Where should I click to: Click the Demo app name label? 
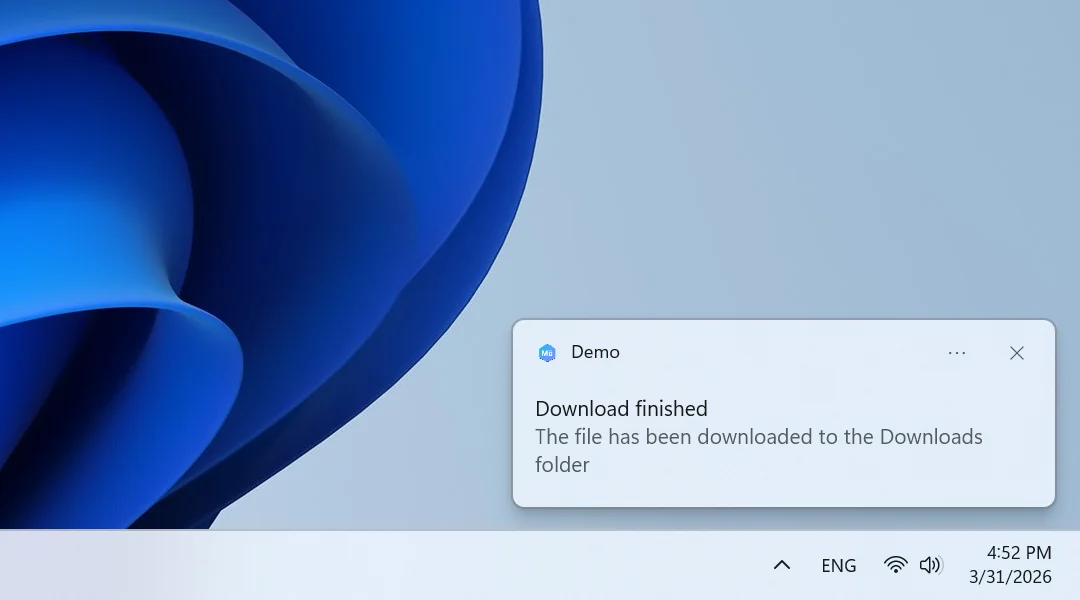coord(597,352)
